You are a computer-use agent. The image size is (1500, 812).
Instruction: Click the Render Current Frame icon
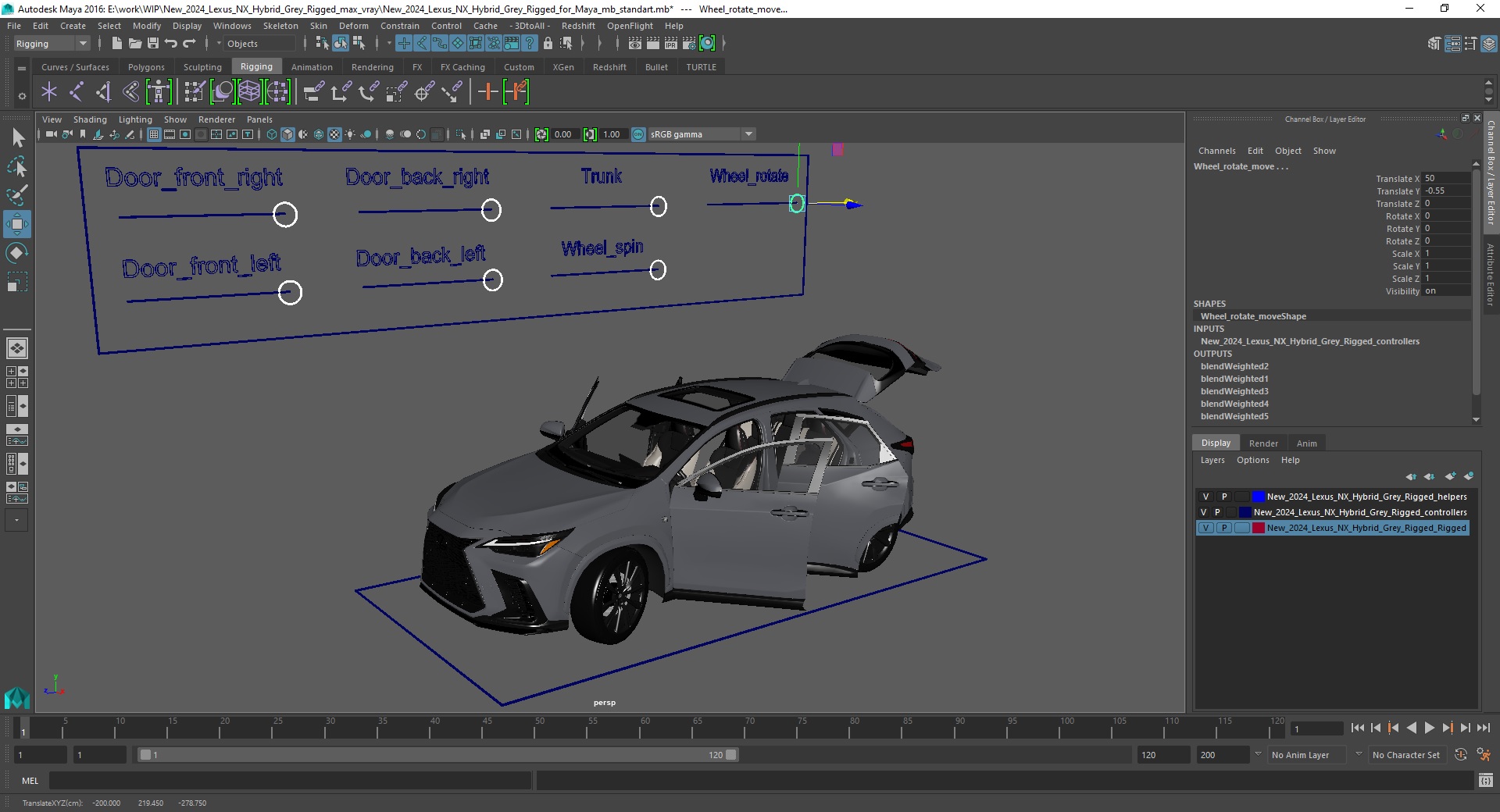coord(652,44)
